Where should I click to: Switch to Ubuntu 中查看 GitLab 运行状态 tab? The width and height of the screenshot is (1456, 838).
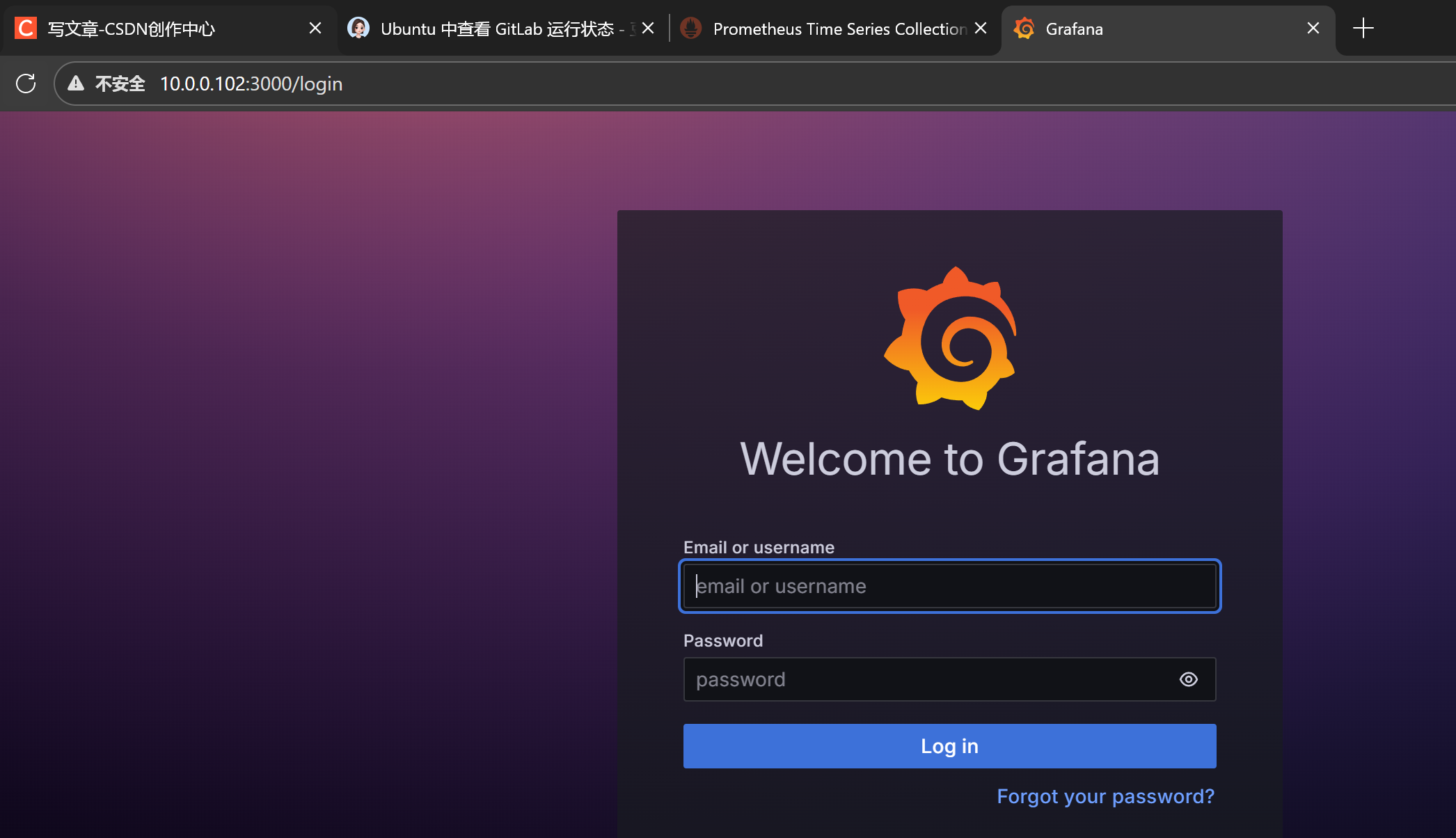(498, 29)
